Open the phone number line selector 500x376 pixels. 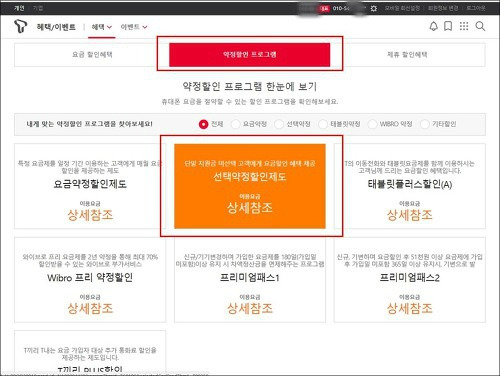click(x=342, y=8)
